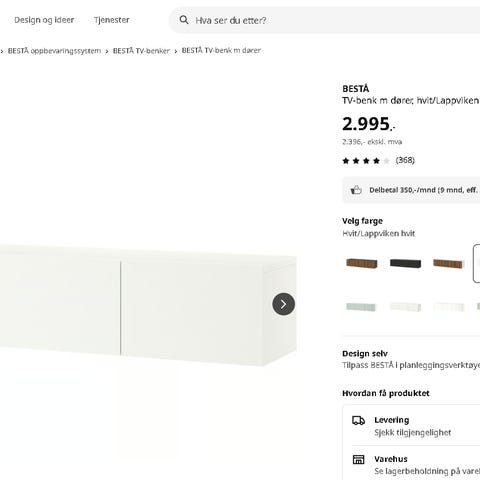Advance to next product image arrow
The width and height of the screenshot is (480, 480).
[x=283, y=304]
